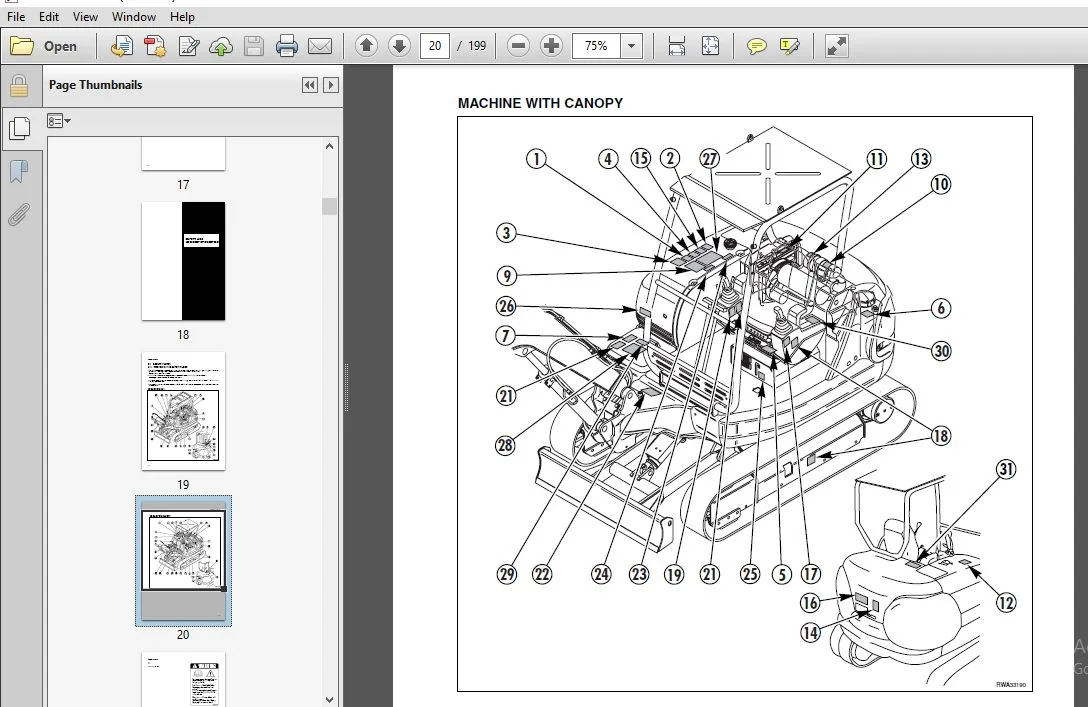Select the highlight text tool
The height and width of the screenshot is (707, 1088).
(x=790, y=46)
